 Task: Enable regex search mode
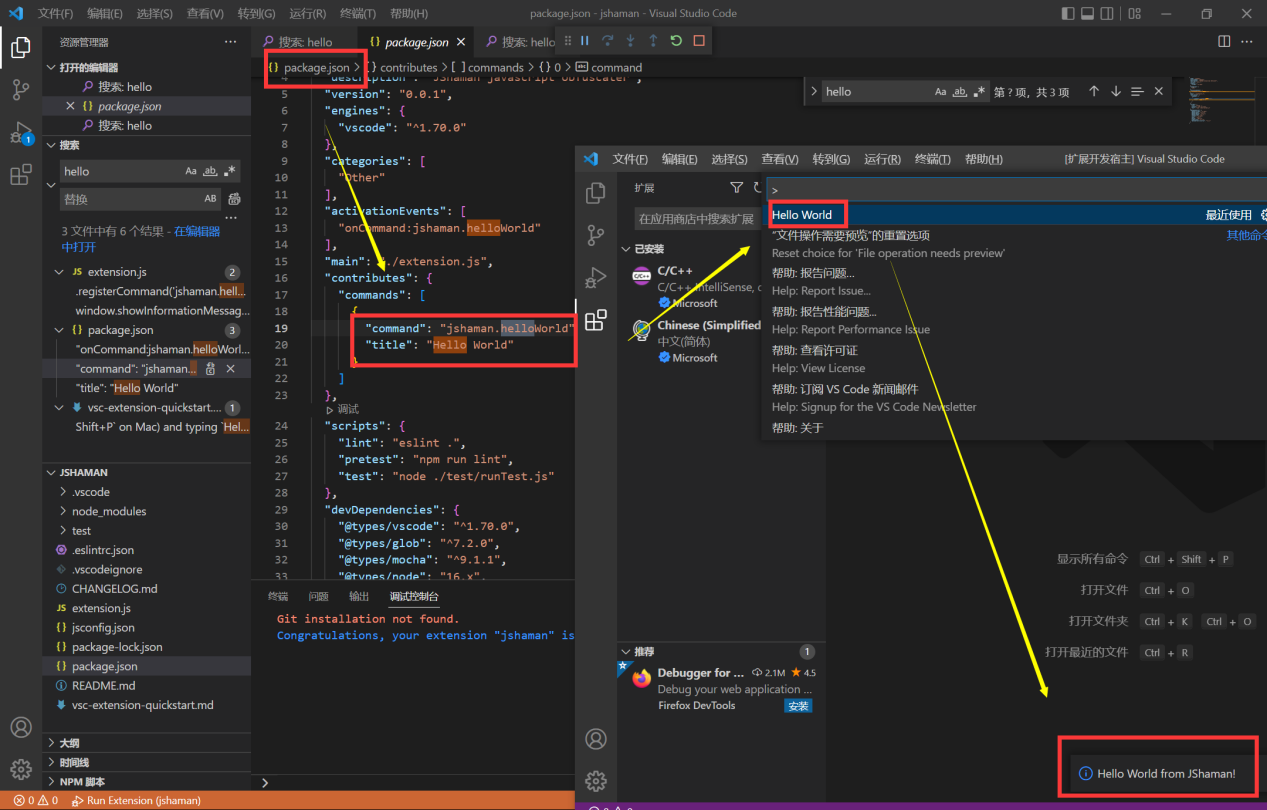(228, 171)
